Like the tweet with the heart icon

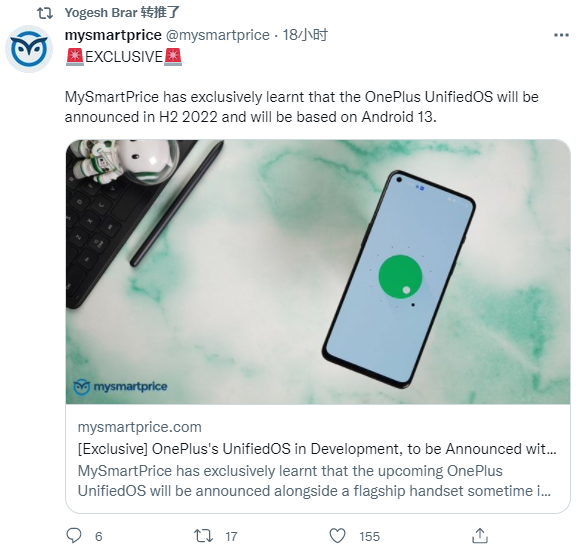337,536
